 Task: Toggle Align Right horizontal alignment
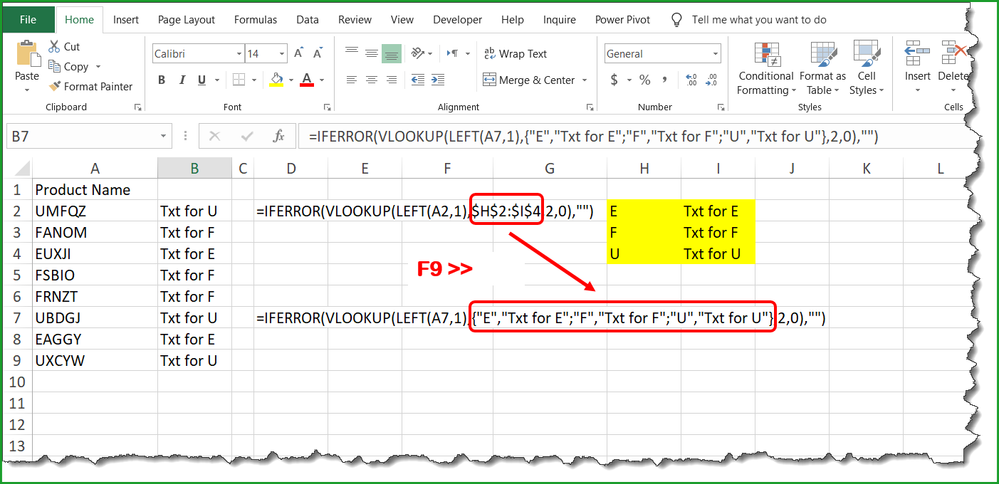point(391,80)
